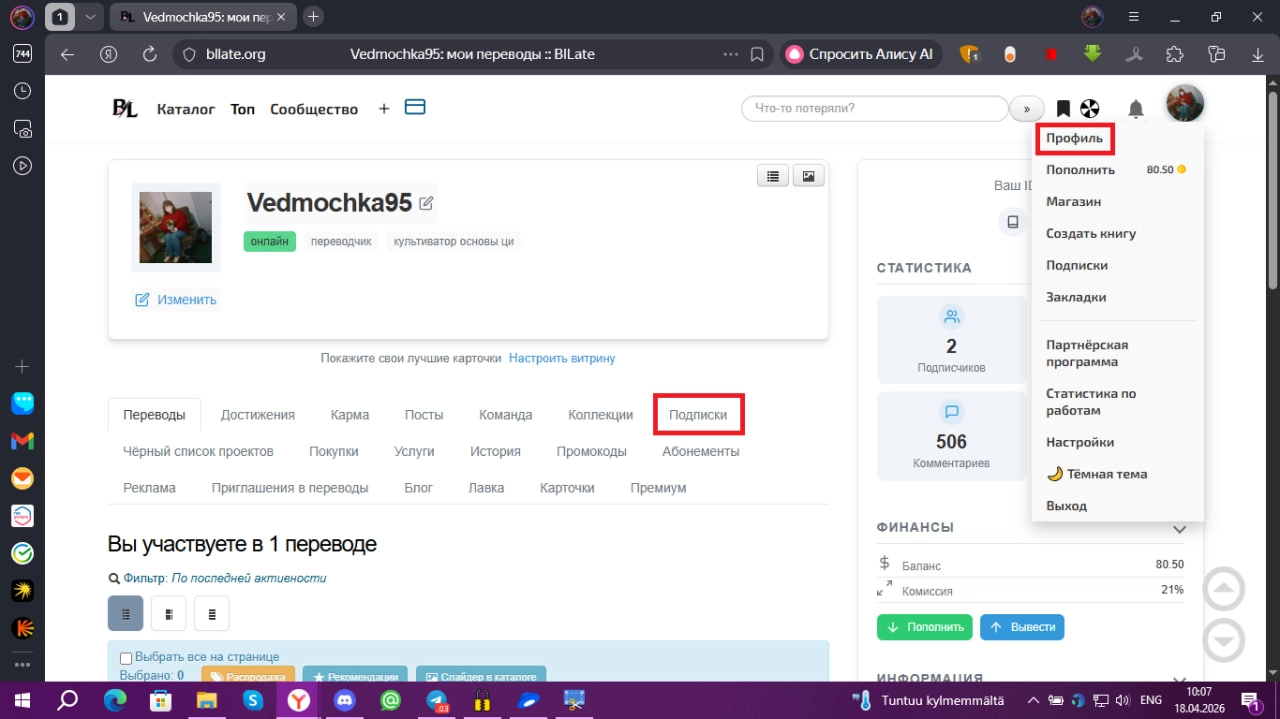Collapse the Финансы section chevron
The height and width of the screenshot is (719, 1280).
[1179, 528]
